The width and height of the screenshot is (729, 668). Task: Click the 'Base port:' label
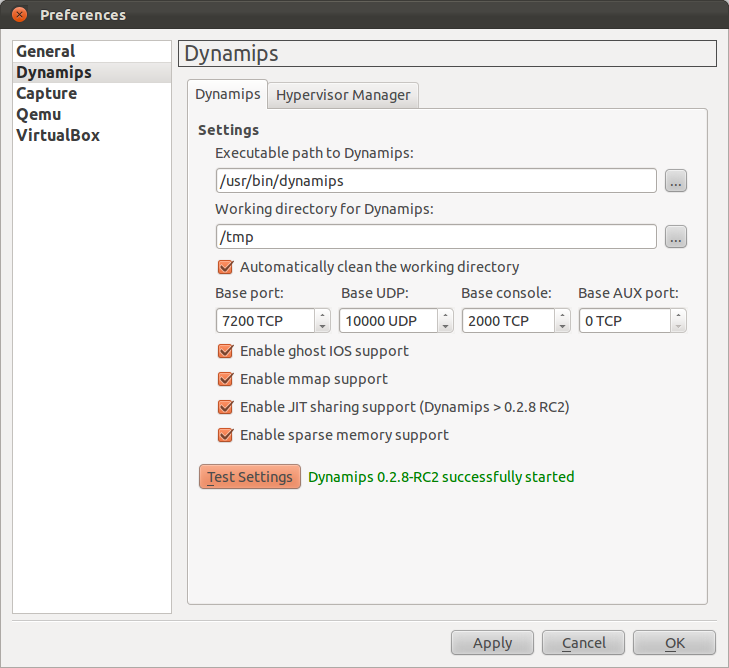coord(249,293)
